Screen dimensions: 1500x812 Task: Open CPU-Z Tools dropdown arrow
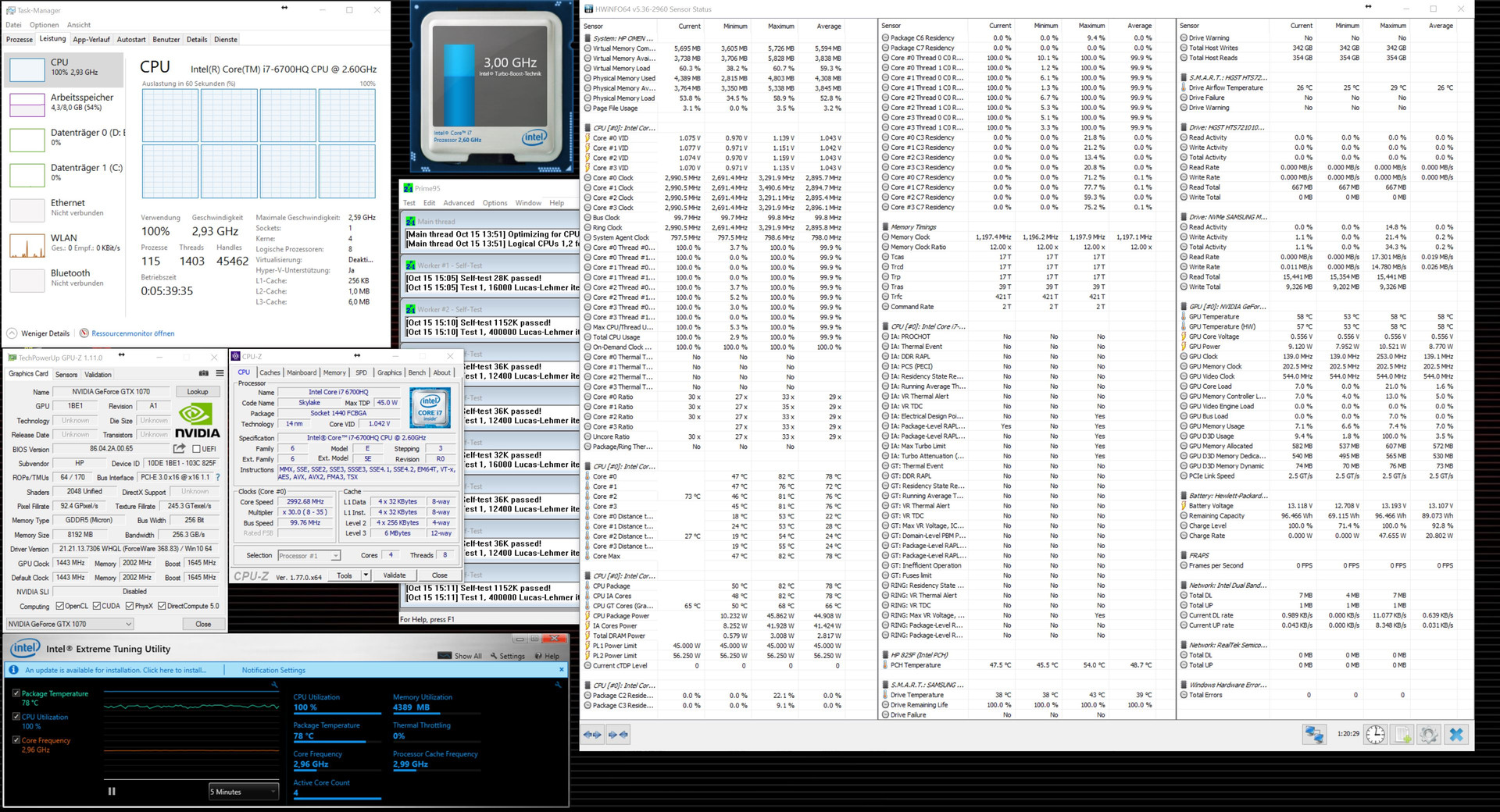366,575
